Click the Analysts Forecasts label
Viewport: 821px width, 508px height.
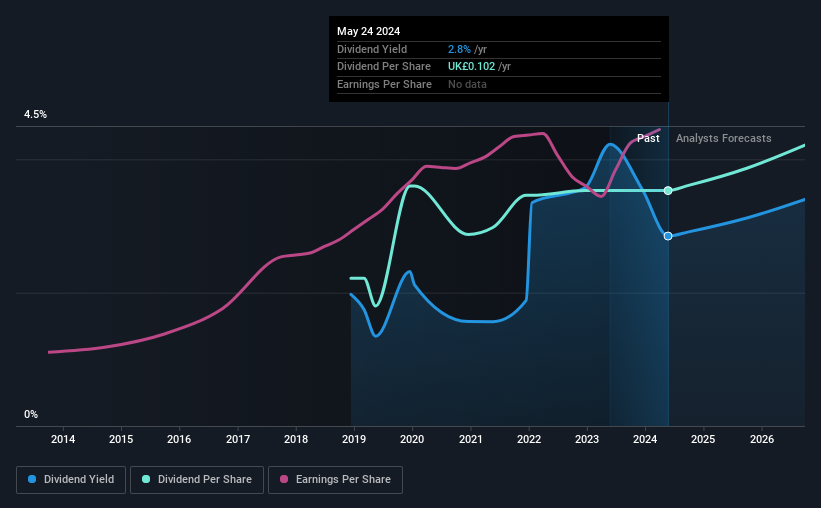[x=724, y=138]
